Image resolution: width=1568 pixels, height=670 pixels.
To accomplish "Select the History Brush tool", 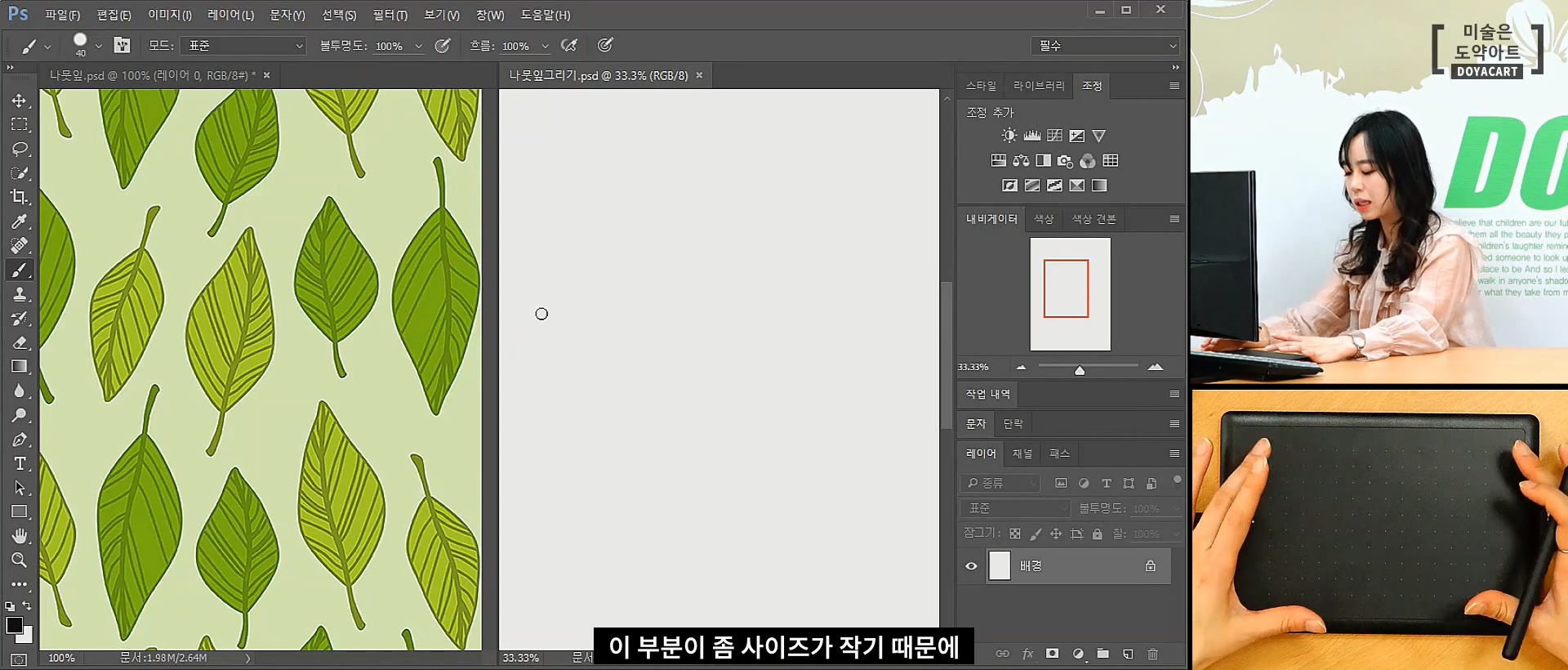I will click(x=20, y=318).
